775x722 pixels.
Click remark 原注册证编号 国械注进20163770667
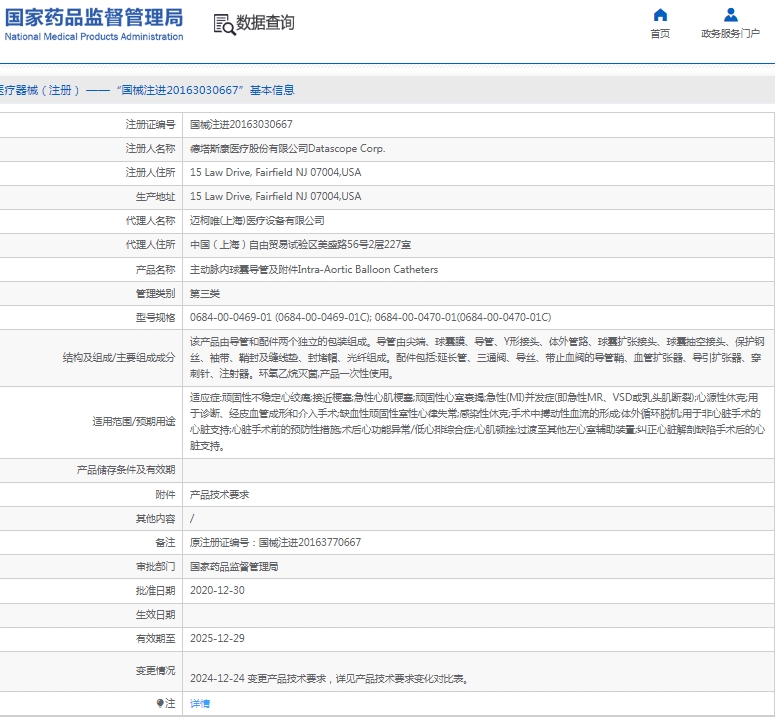pos(275,543)
